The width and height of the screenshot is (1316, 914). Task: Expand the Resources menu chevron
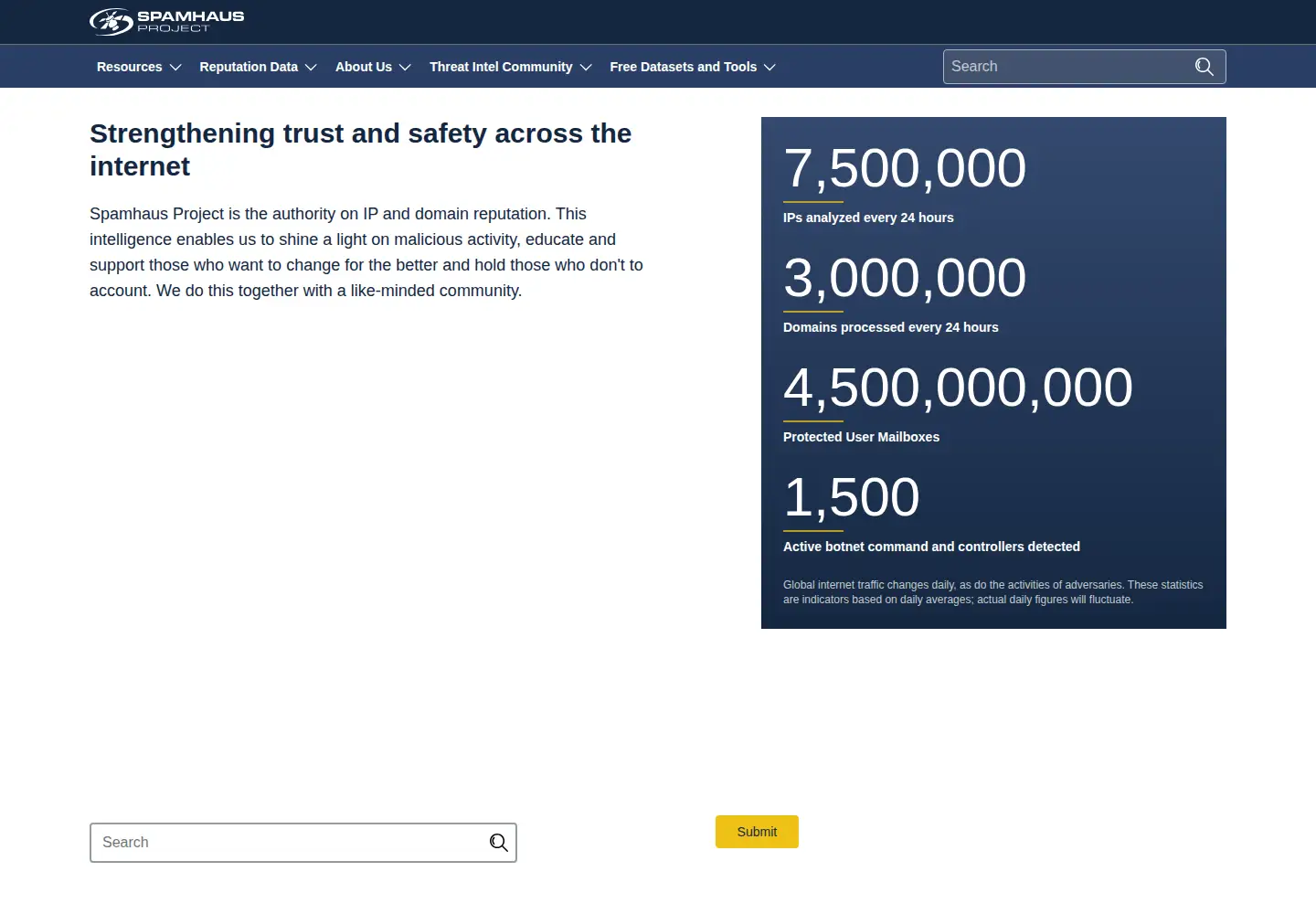tap(175, 68)
